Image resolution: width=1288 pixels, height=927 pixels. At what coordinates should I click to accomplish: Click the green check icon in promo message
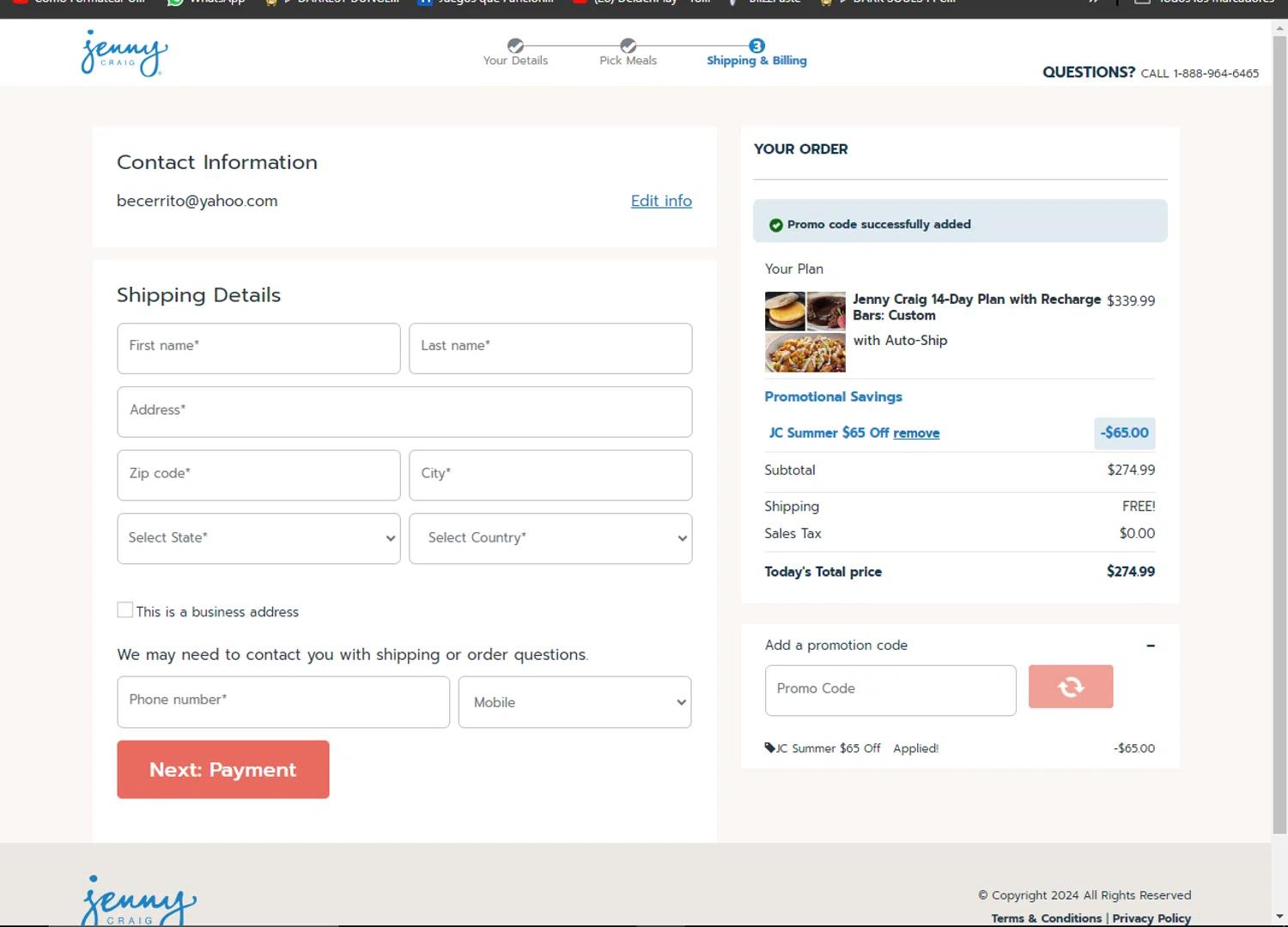tap(775, 225)
